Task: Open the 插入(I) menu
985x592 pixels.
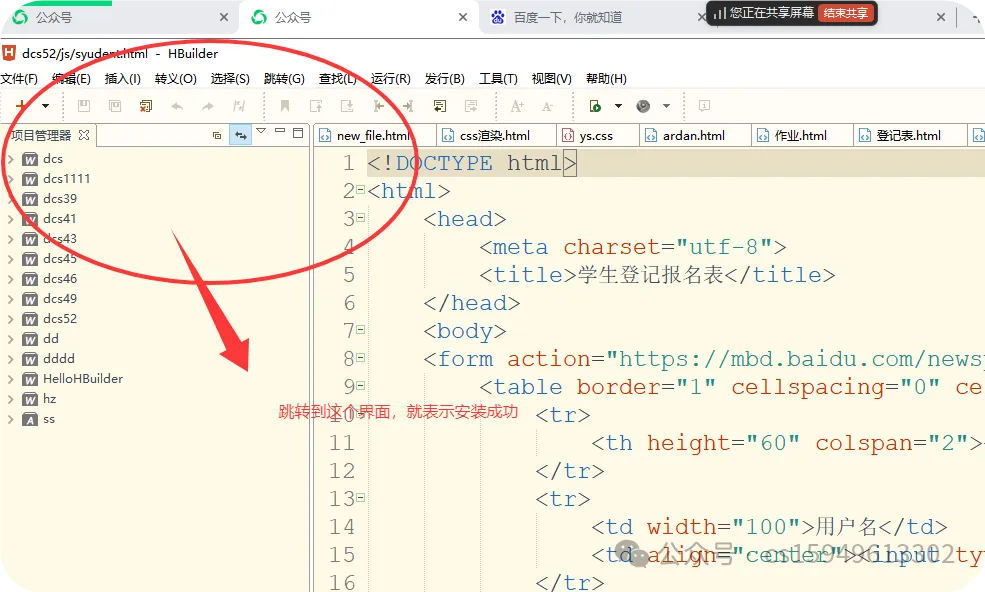Action: point(122,79)
